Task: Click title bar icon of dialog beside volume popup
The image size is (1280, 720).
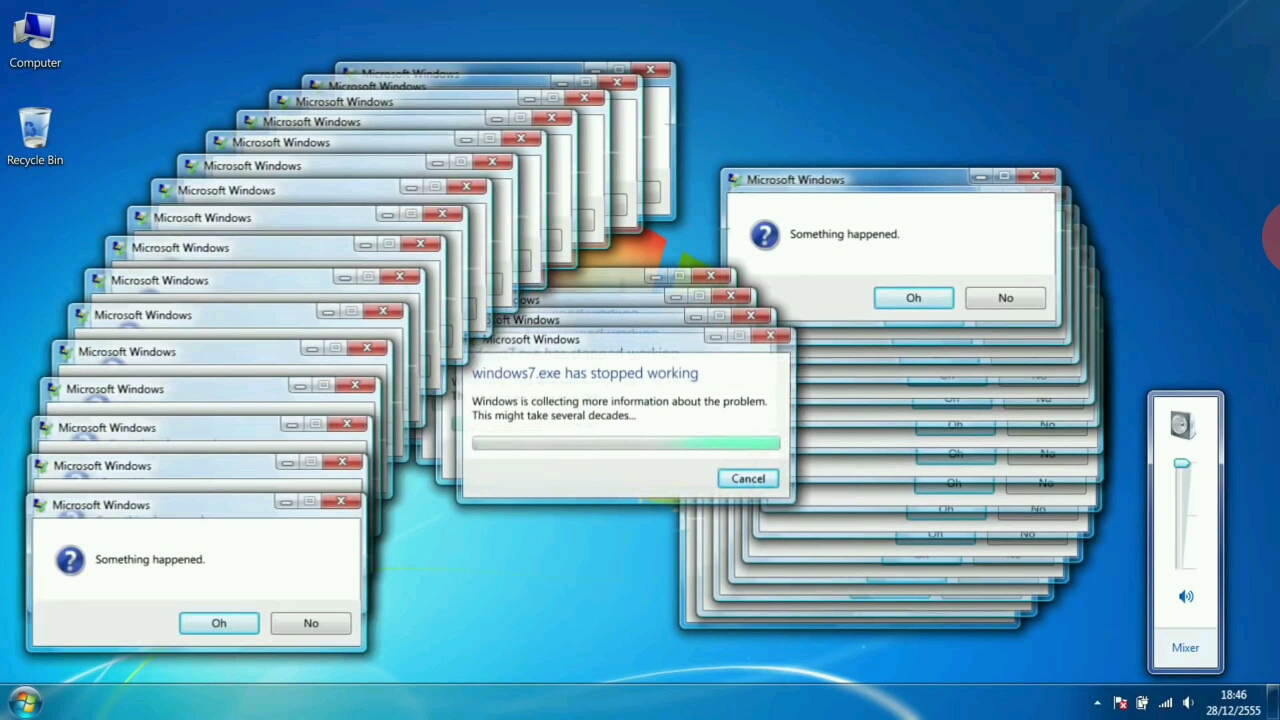Action: [x=735, y=180]
